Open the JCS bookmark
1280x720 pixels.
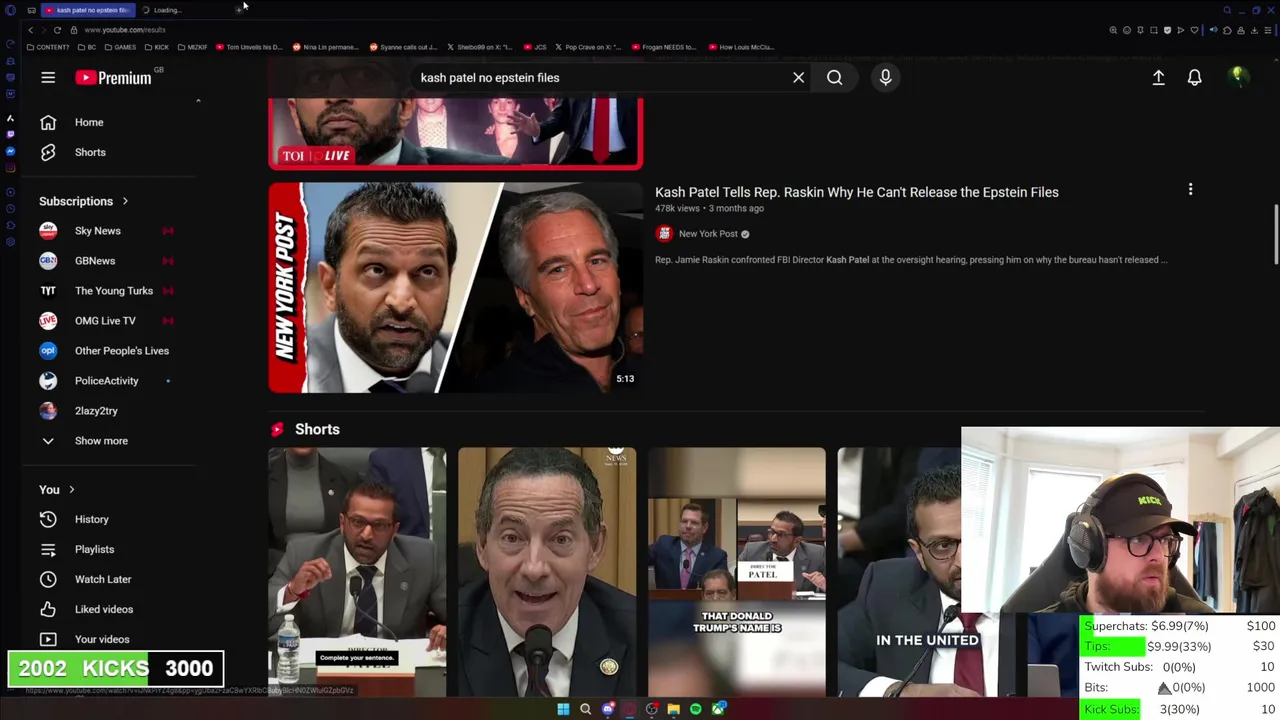pyautogui.click(x=535, y=47)
